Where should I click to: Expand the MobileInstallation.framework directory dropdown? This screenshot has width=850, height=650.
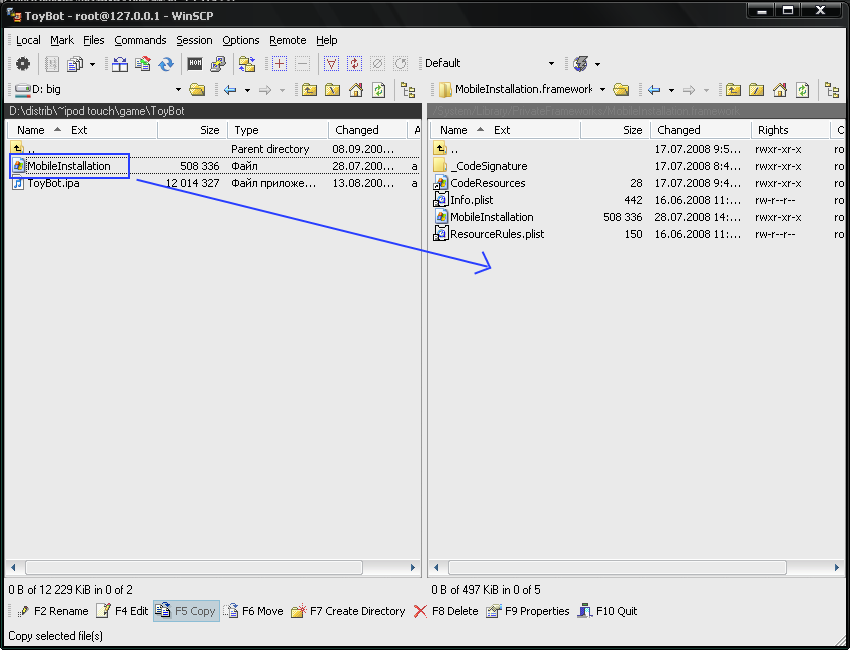point(602,90)
